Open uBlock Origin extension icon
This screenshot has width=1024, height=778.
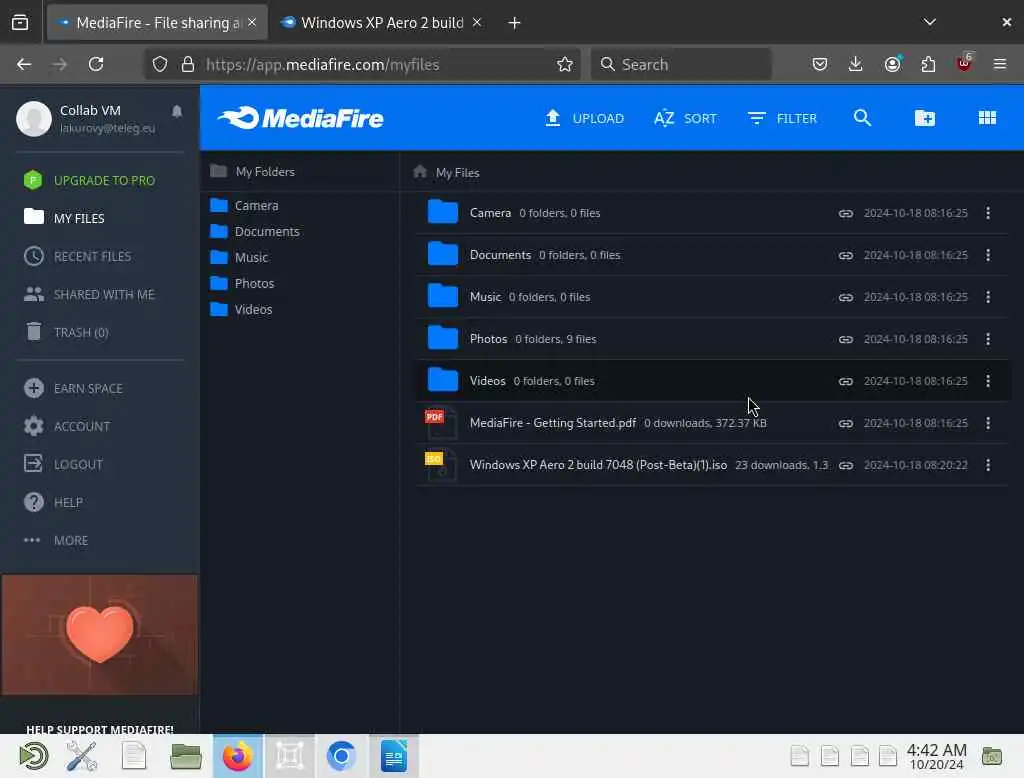tap(964, 63)
